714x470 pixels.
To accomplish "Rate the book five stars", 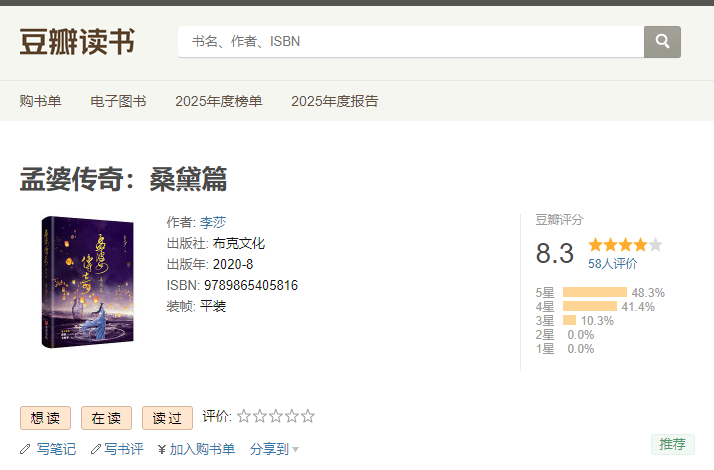I will pos(308,416).
